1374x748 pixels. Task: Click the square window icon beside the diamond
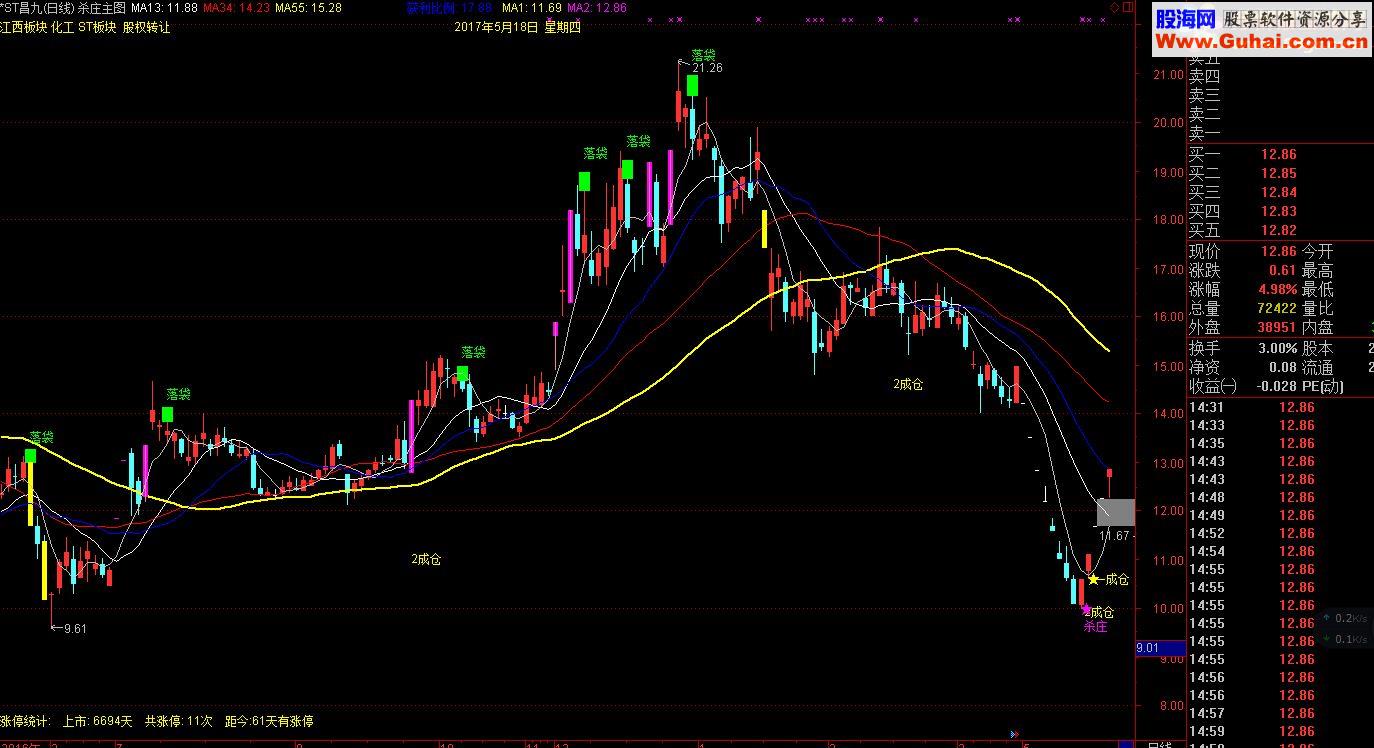[1128, 7]
